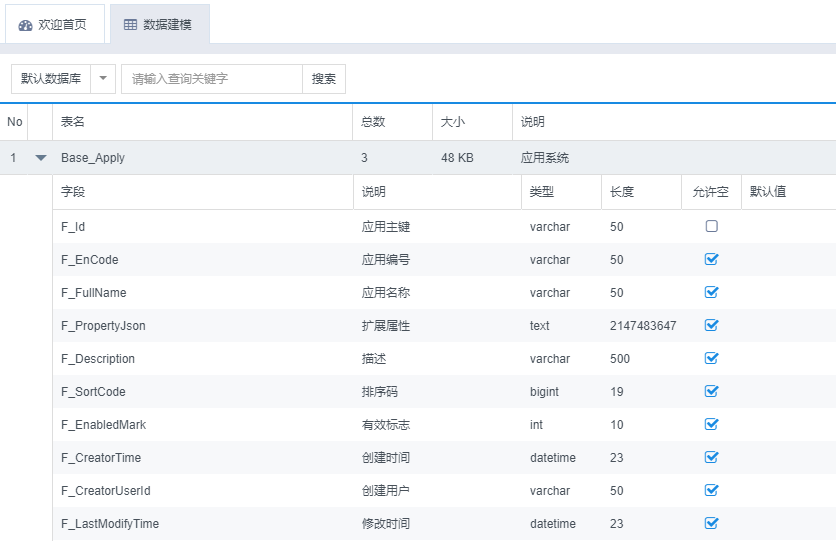Viewport: 836px width, 541px height.
Task: Click the 默认数据库 button
Action: (x=51, y=79)
